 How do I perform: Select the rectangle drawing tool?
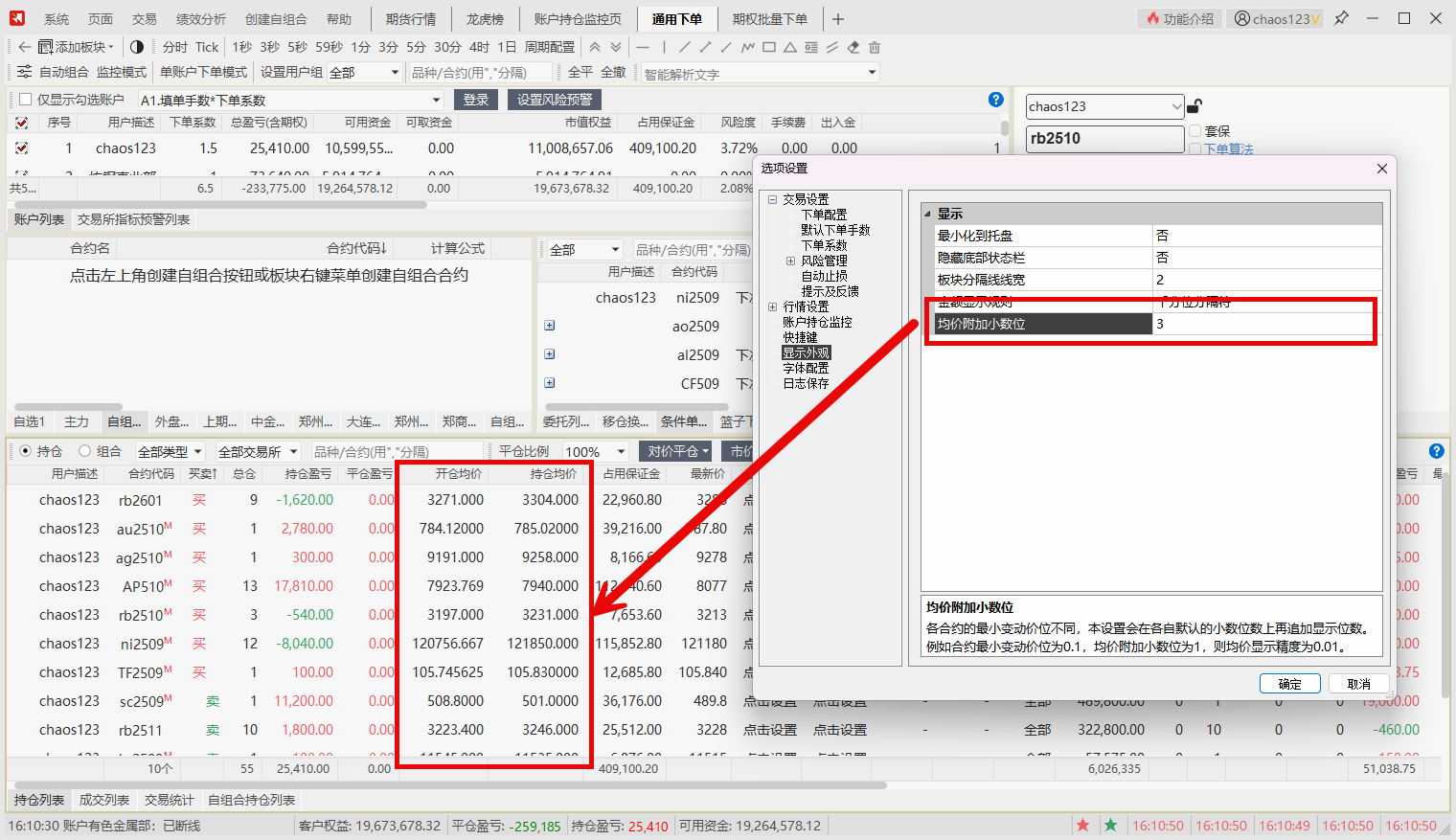pyautogui.click(x=769, y=47)
